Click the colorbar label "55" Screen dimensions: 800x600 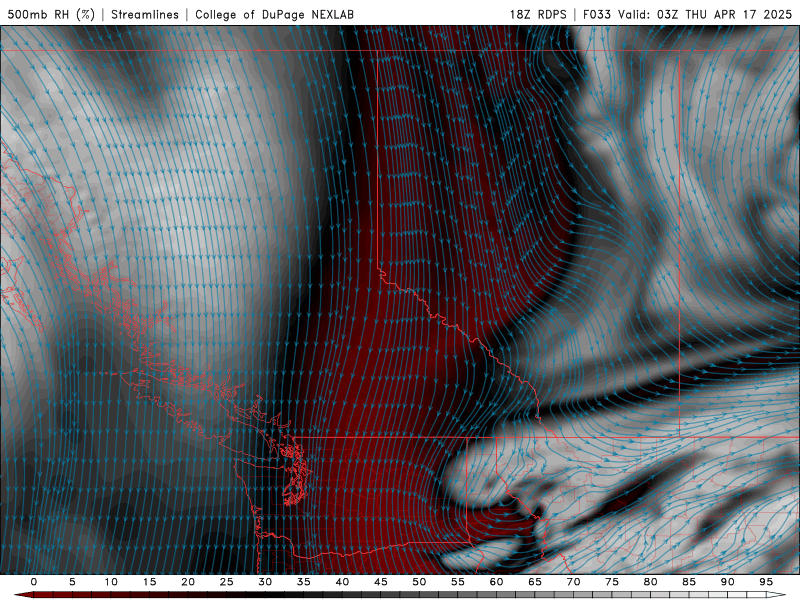pyautogui.click(x=458, y=582)
